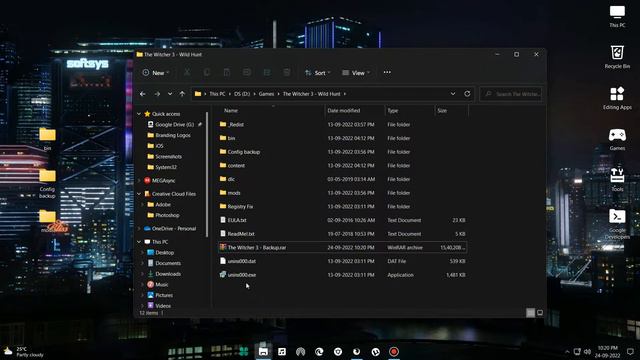The width and height of the screenshot is (640, 360).
Task: Click Games in the breadcrumb path
Action: tap(266, 94)
